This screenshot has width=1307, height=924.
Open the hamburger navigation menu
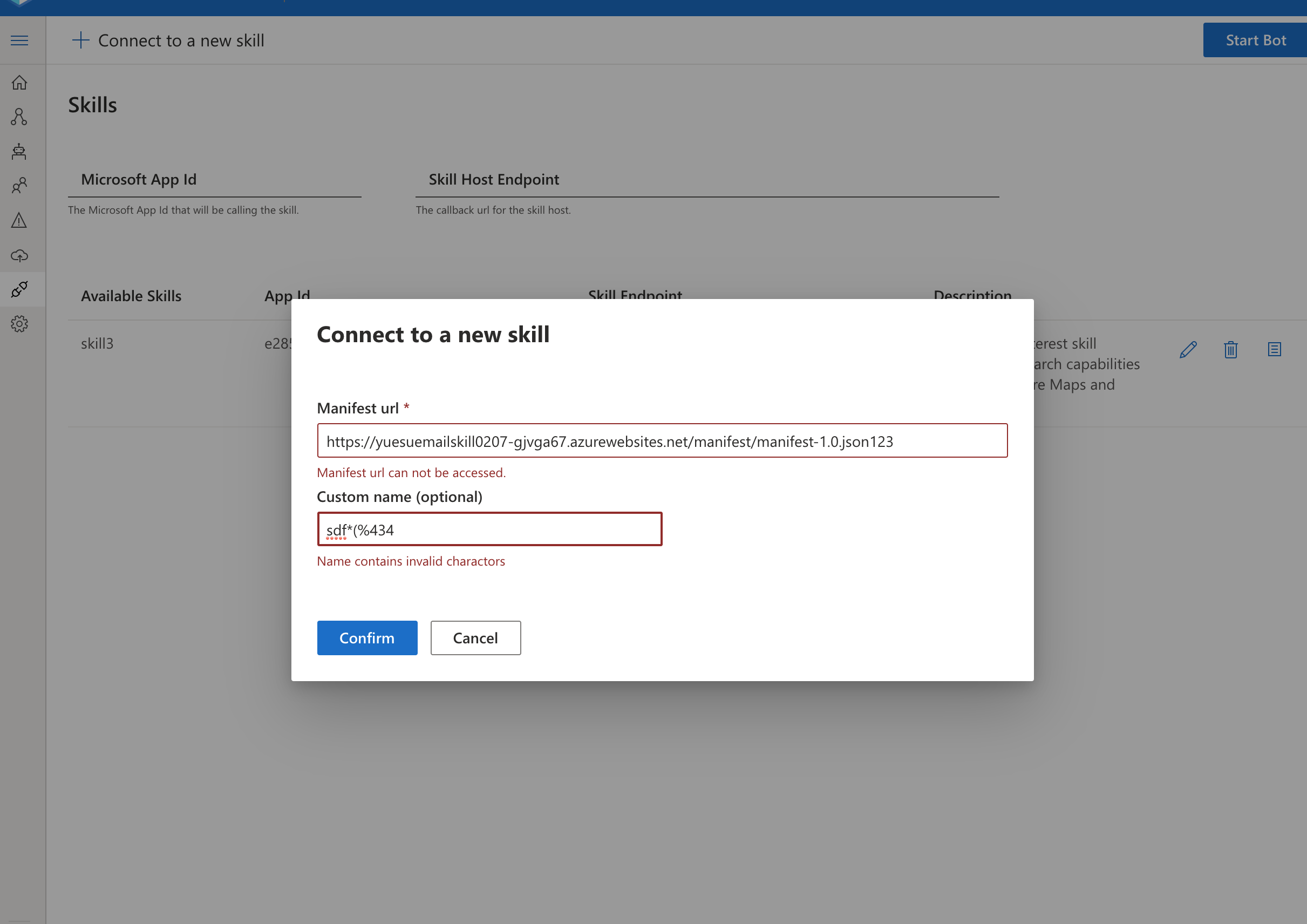[x=19, y=40]
